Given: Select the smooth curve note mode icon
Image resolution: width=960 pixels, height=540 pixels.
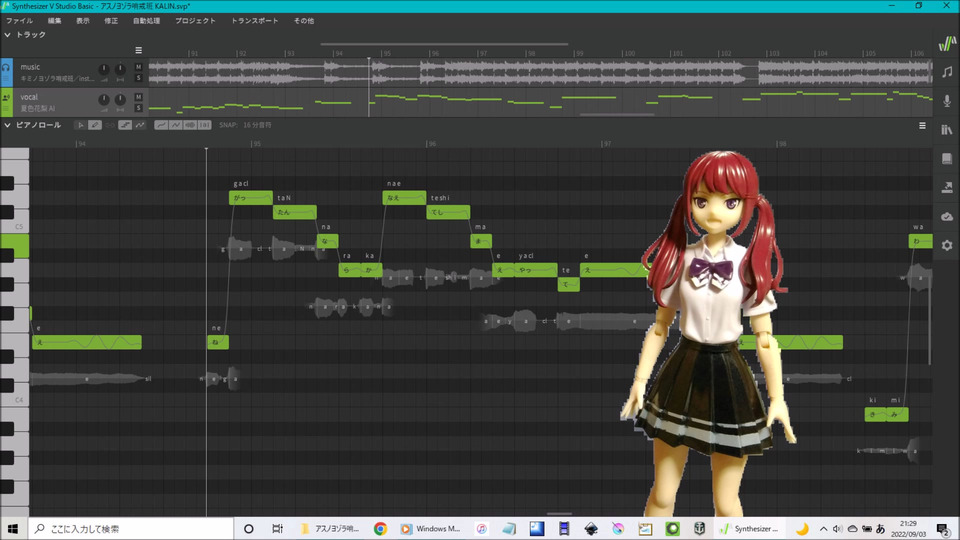Looking at the screenshot, I should [140, 125].
